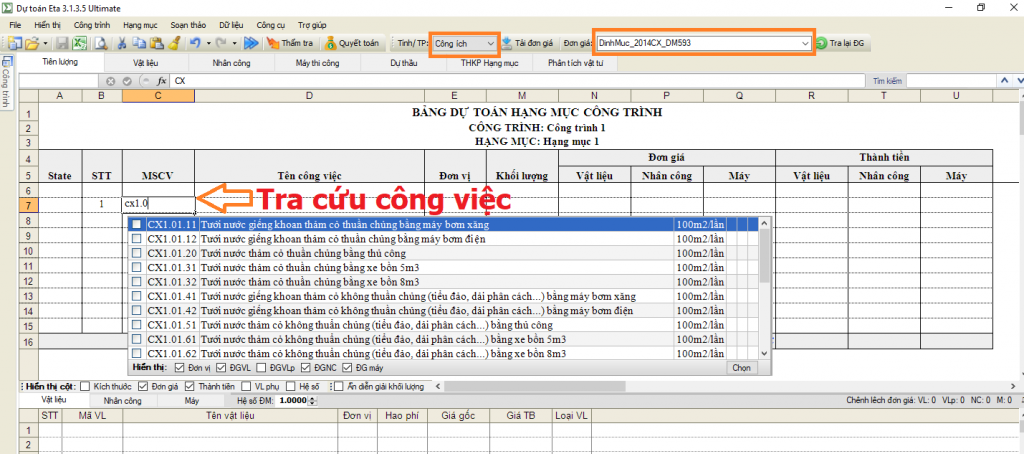The height and width of the screenshot is (454, 1024).
Task: Click the Thẩm tra toolbar button
Action: point(290,43)
